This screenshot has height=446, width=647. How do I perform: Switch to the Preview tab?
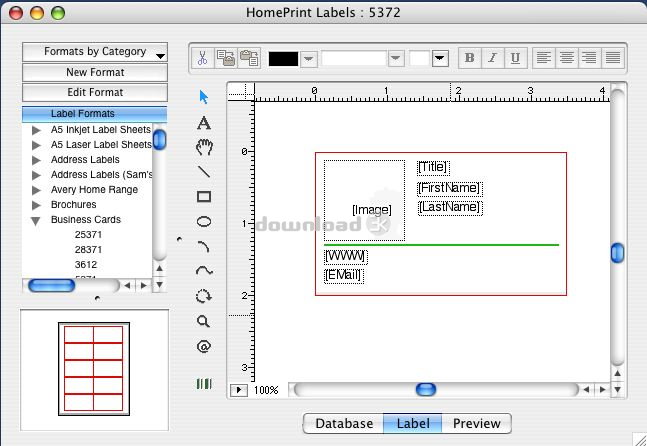476,424
